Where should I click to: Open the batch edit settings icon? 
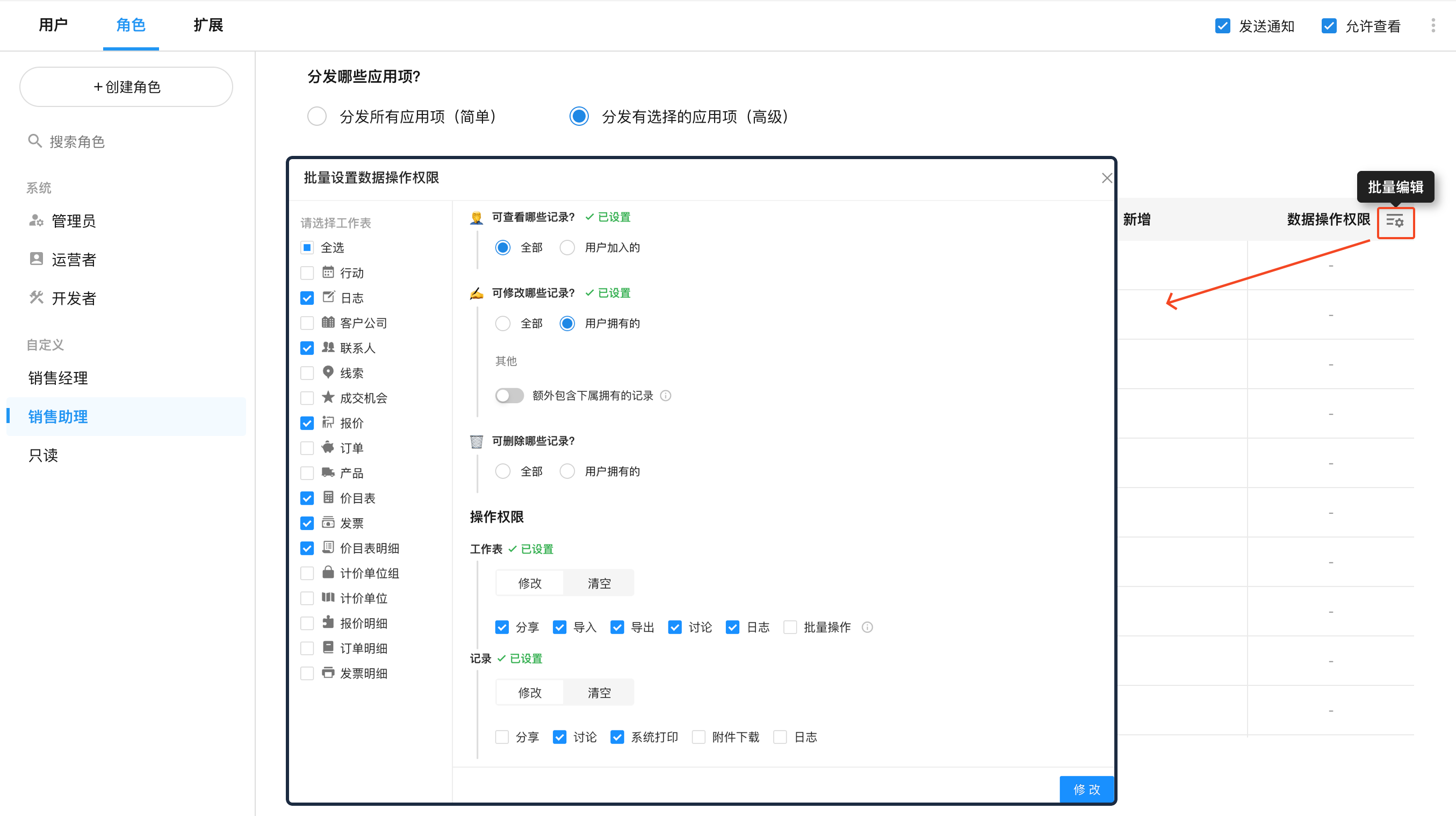[1394, 222]
